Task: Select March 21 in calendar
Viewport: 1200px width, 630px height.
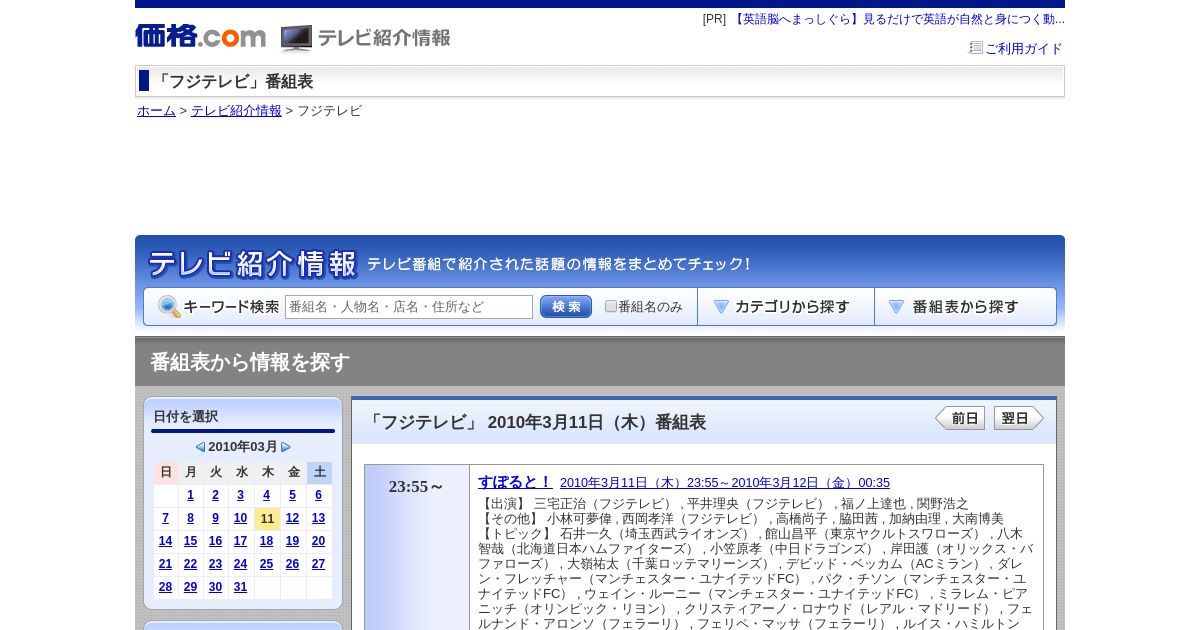Action: click(x=165, y=564)
